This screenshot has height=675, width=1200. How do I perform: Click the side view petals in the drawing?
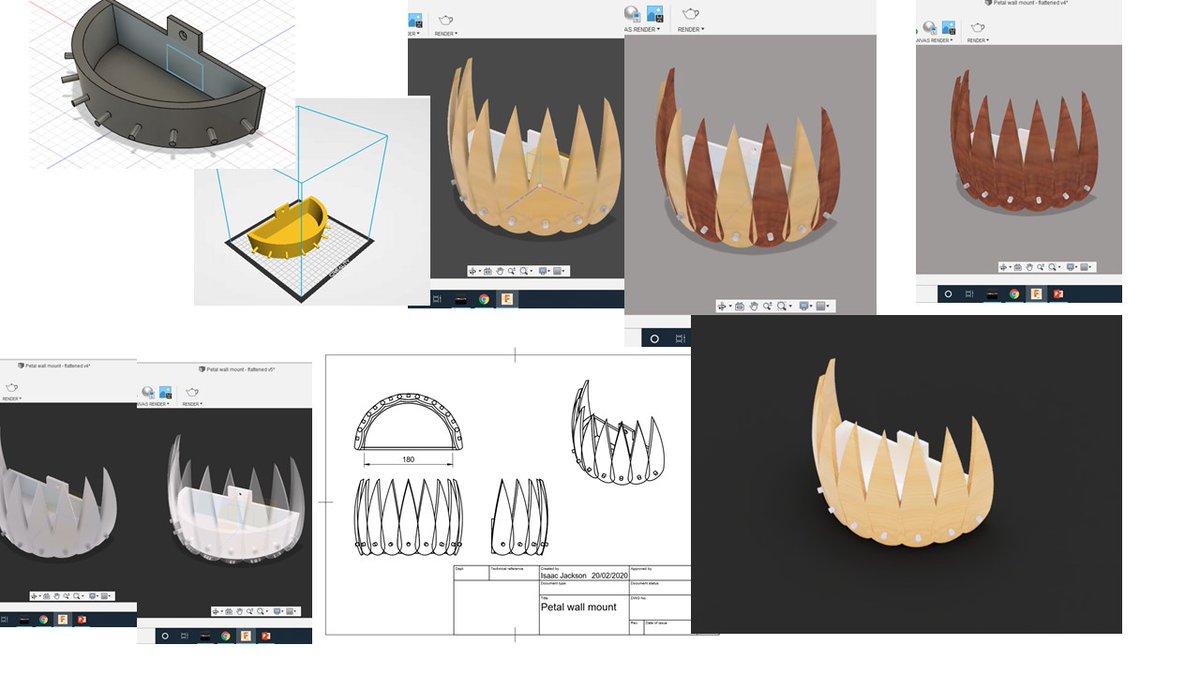tap(520, 515)
